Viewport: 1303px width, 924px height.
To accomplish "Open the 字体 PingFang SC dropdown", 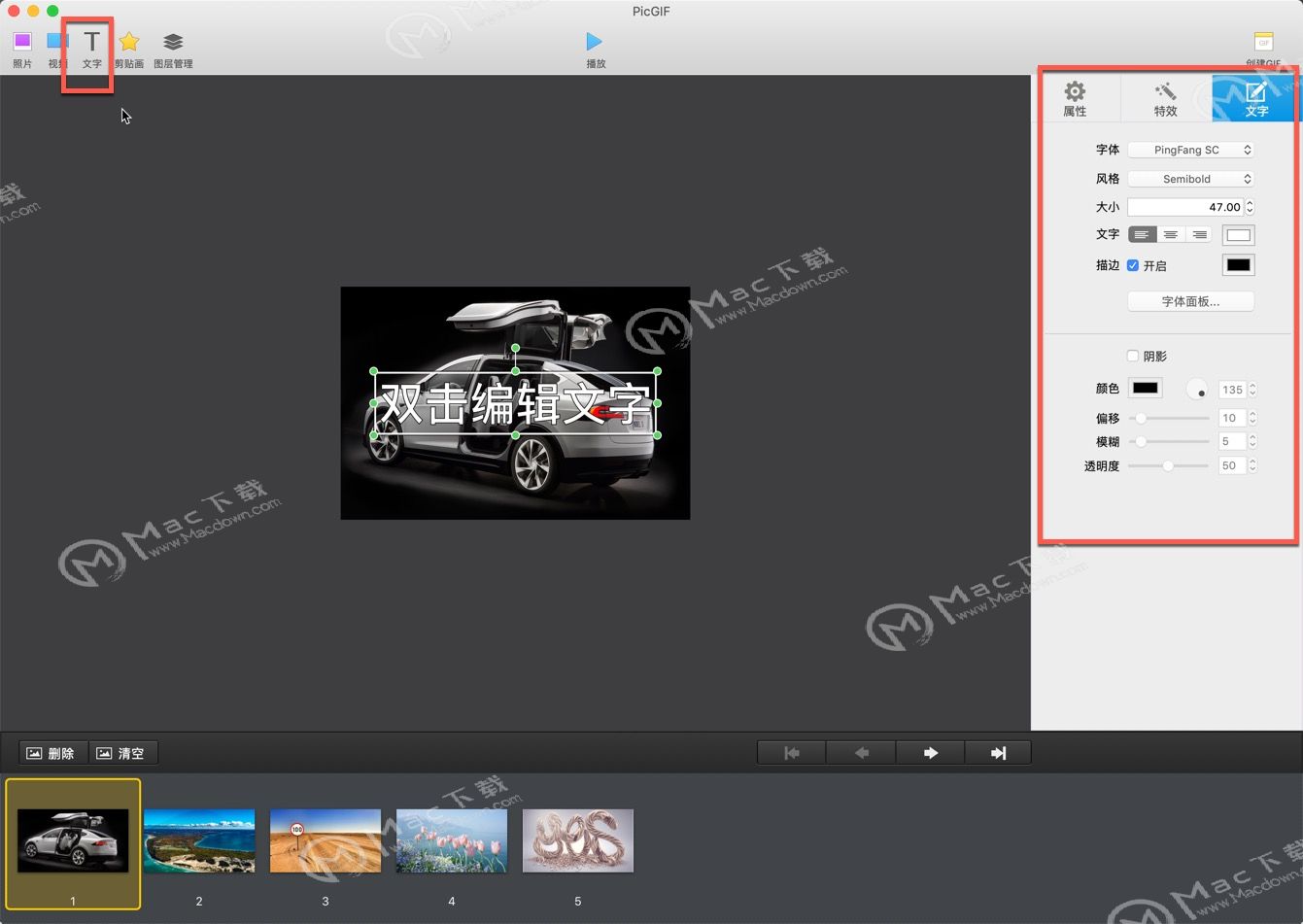I will click(x=1191, y=150).
